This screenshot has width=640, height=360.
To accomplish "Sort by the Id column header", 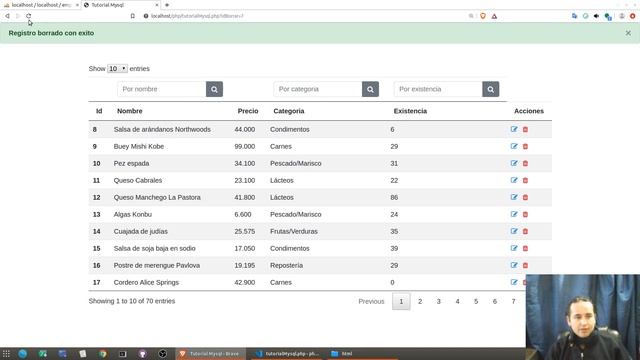I will [99, 111].
